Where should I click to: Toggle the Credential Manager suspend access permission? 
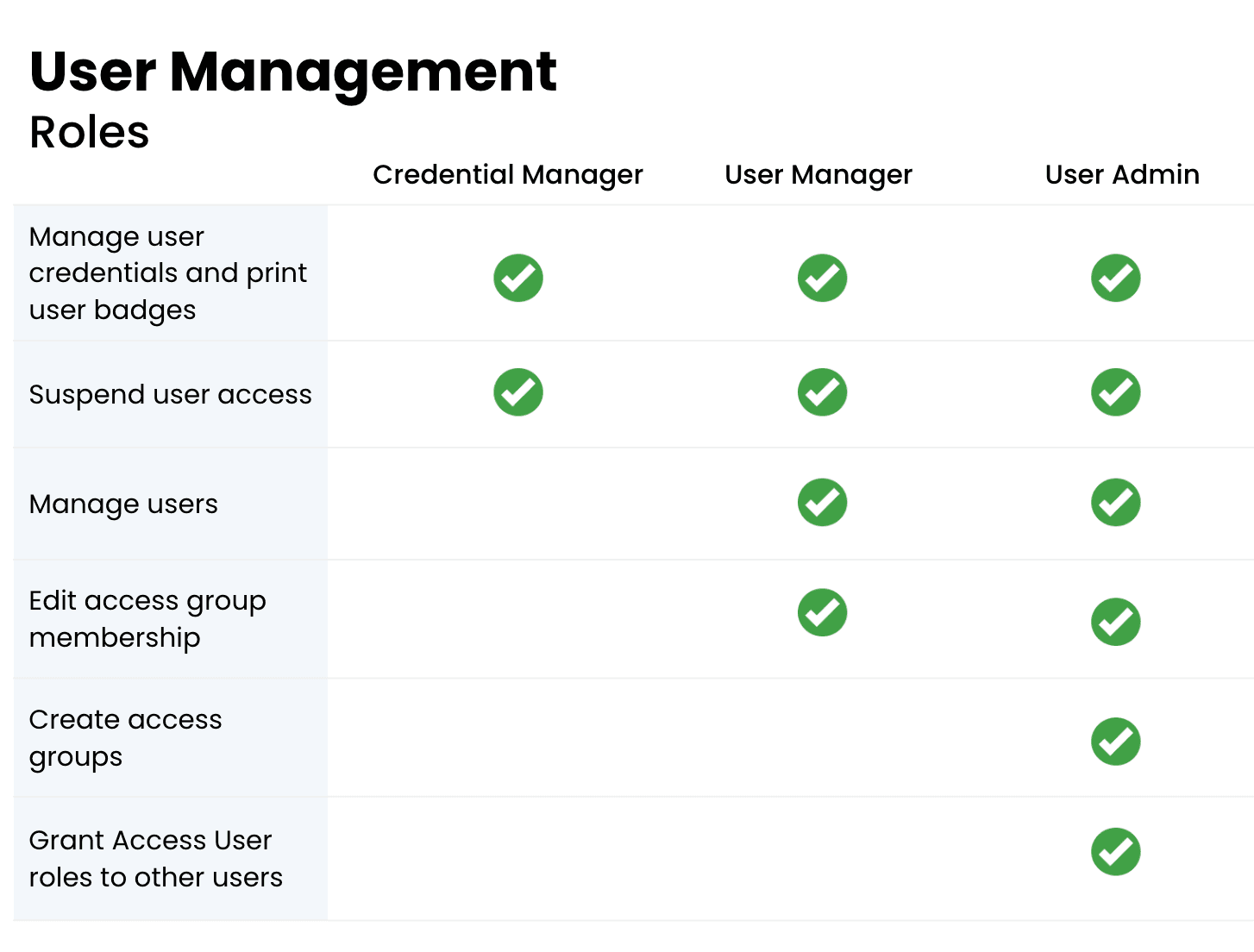tap(517, 392)
